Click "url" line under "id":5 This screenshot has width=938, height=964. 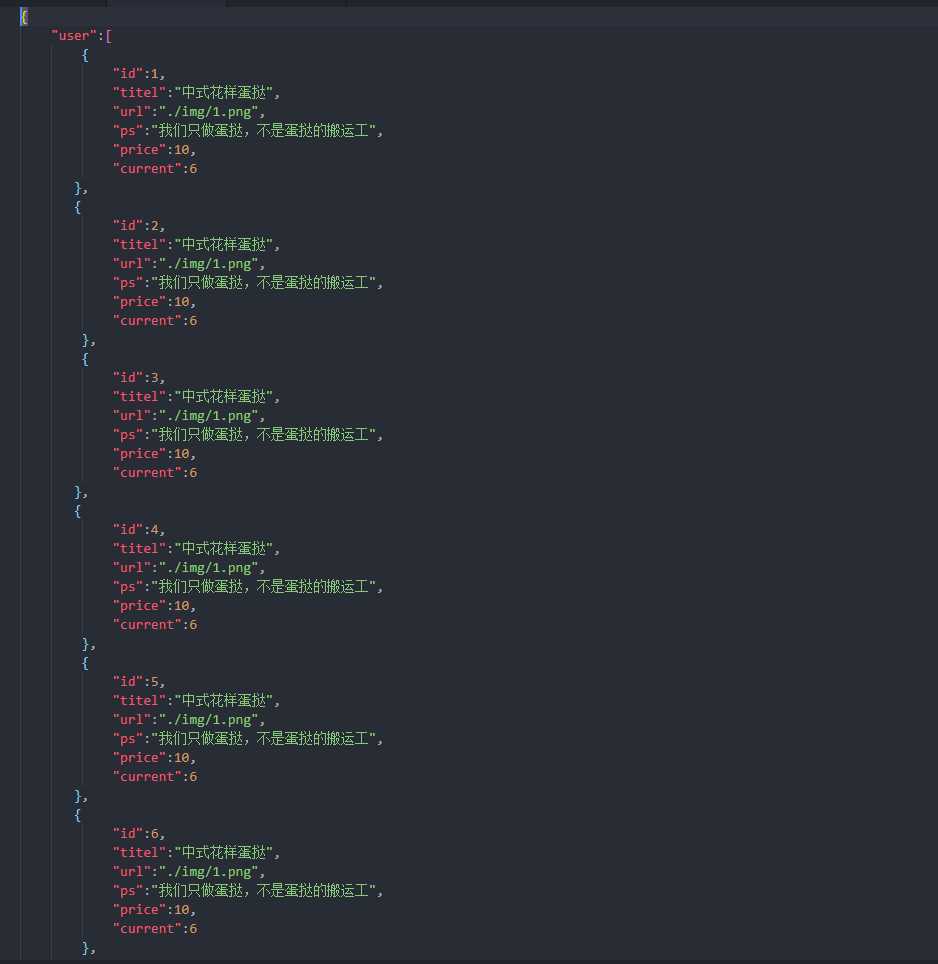(x=189, y=719)
